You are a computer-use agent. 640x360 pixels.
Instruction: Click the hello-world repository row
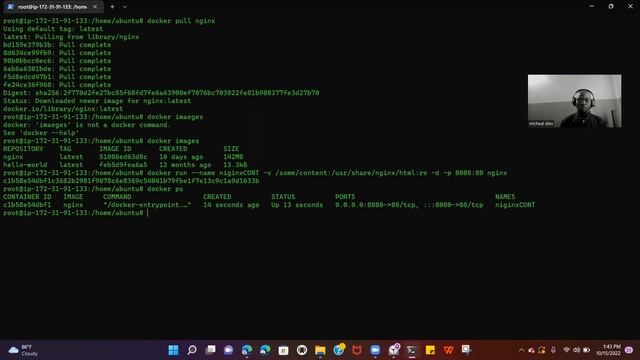125,165
